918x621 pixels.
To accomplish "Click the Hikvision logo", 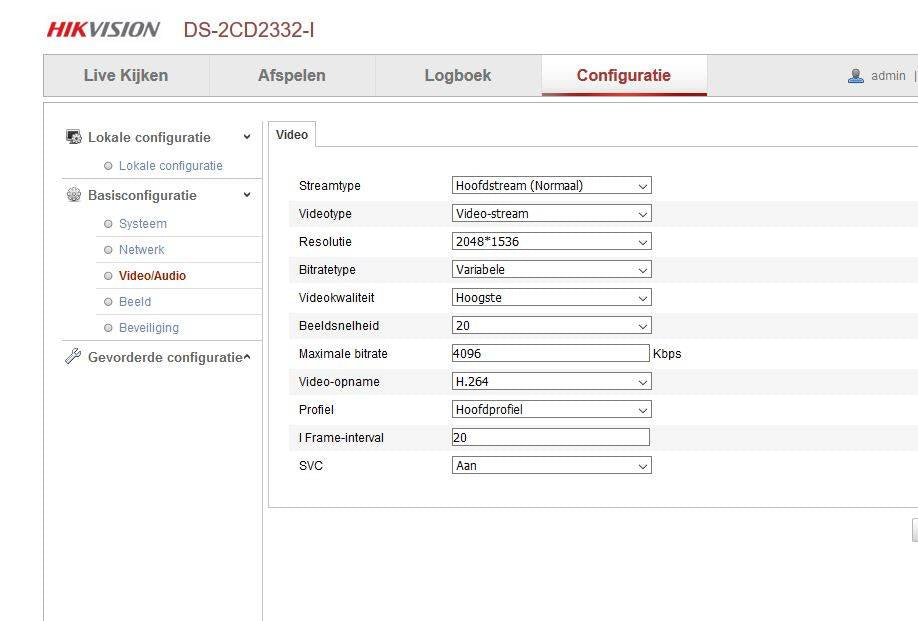I will pos(103,30).
